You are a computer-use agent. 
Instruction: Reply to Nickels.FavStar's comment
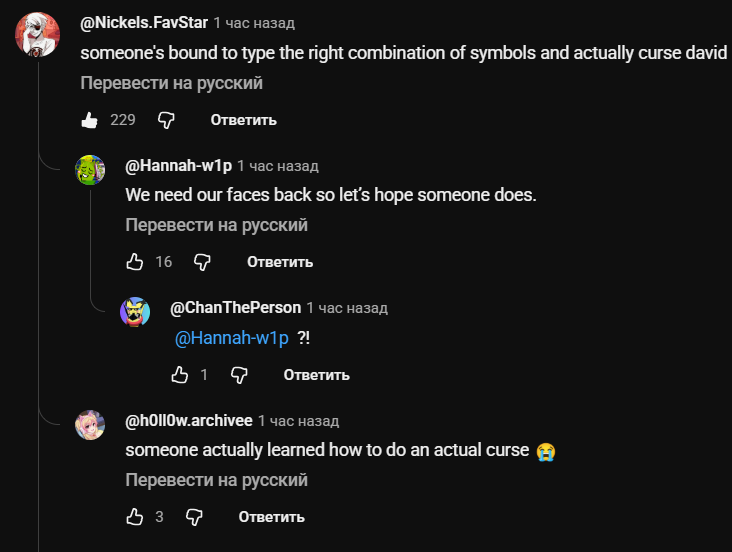point(243,120)
